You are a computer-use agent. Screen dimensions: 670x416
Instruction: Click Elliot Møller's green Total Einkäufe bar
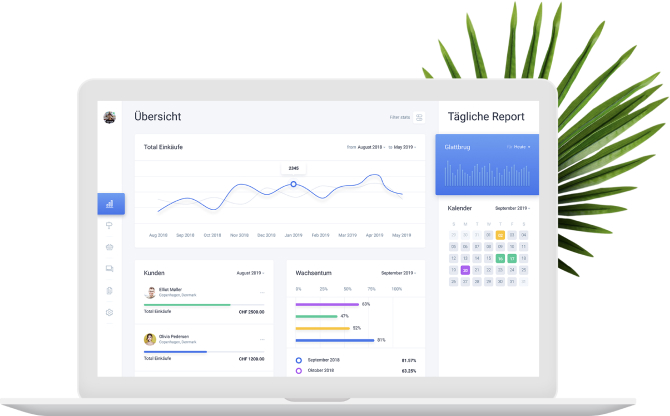(187, 305)
